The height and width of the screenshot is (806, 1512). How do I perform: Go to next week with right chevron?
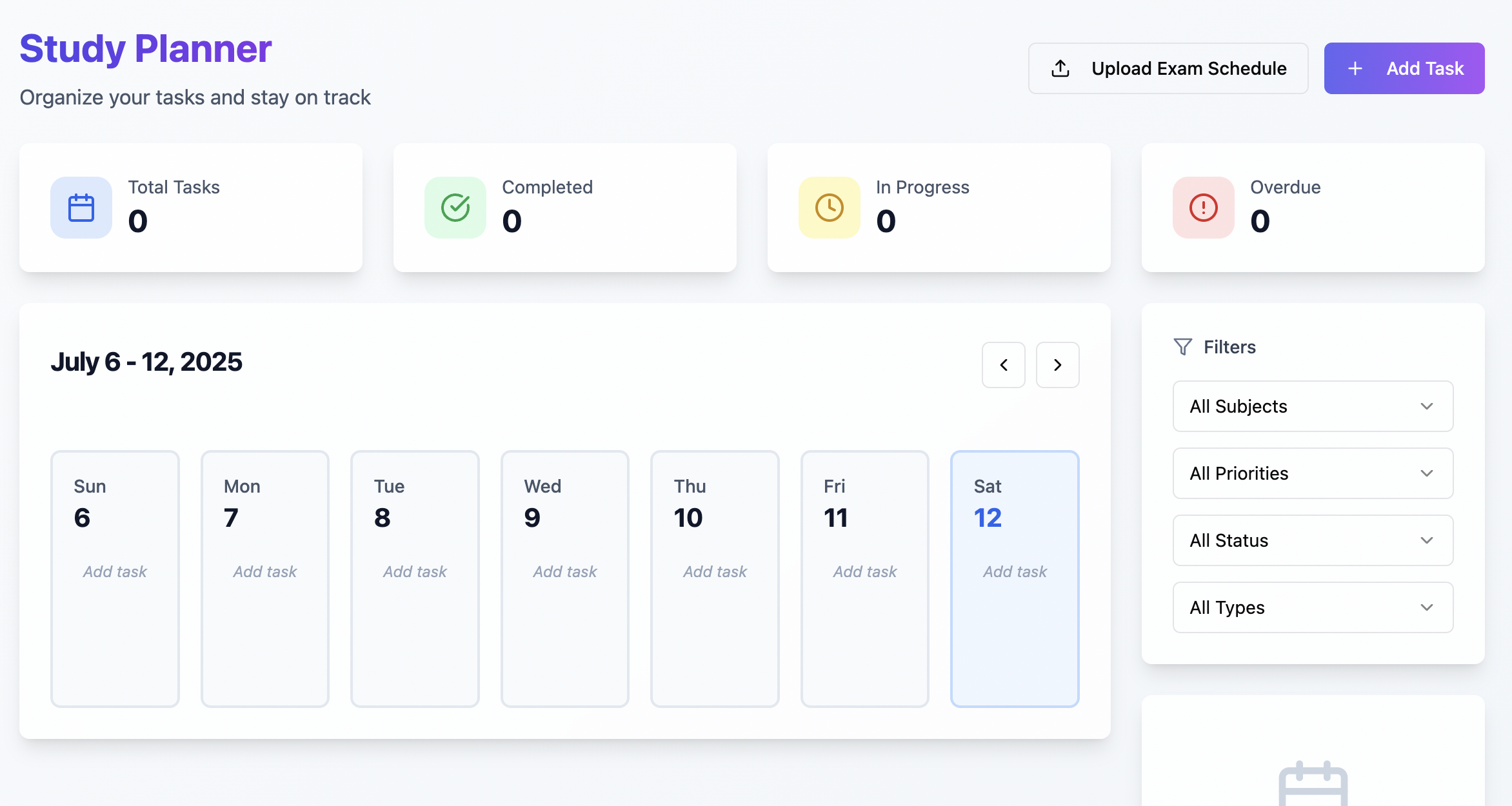coord(1058,365)
